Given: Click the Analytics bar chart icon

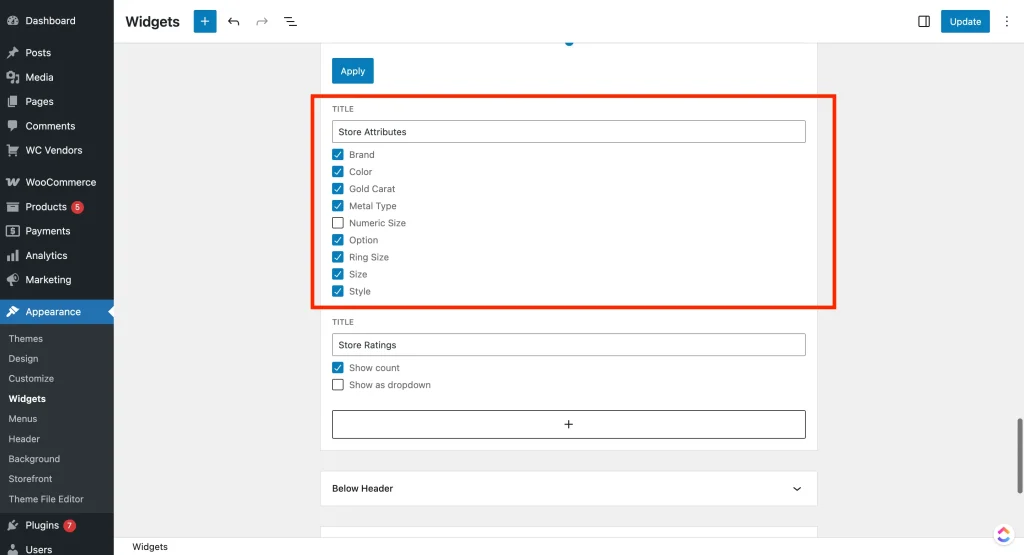Looking at the screenshot, I should tap(13, 256).
